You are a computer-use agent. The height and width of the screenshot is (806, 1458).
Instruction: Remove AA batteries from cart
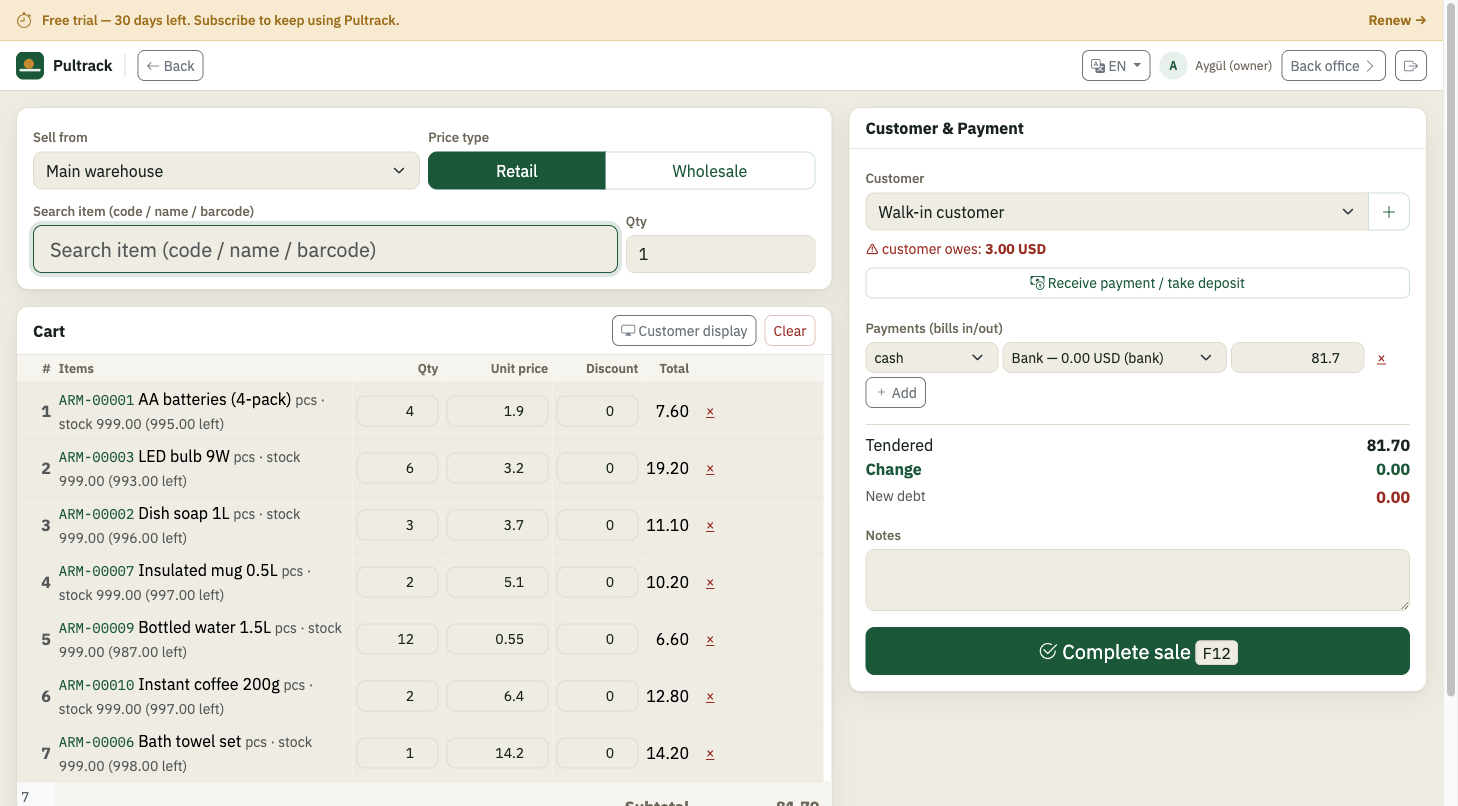(710, 411)
